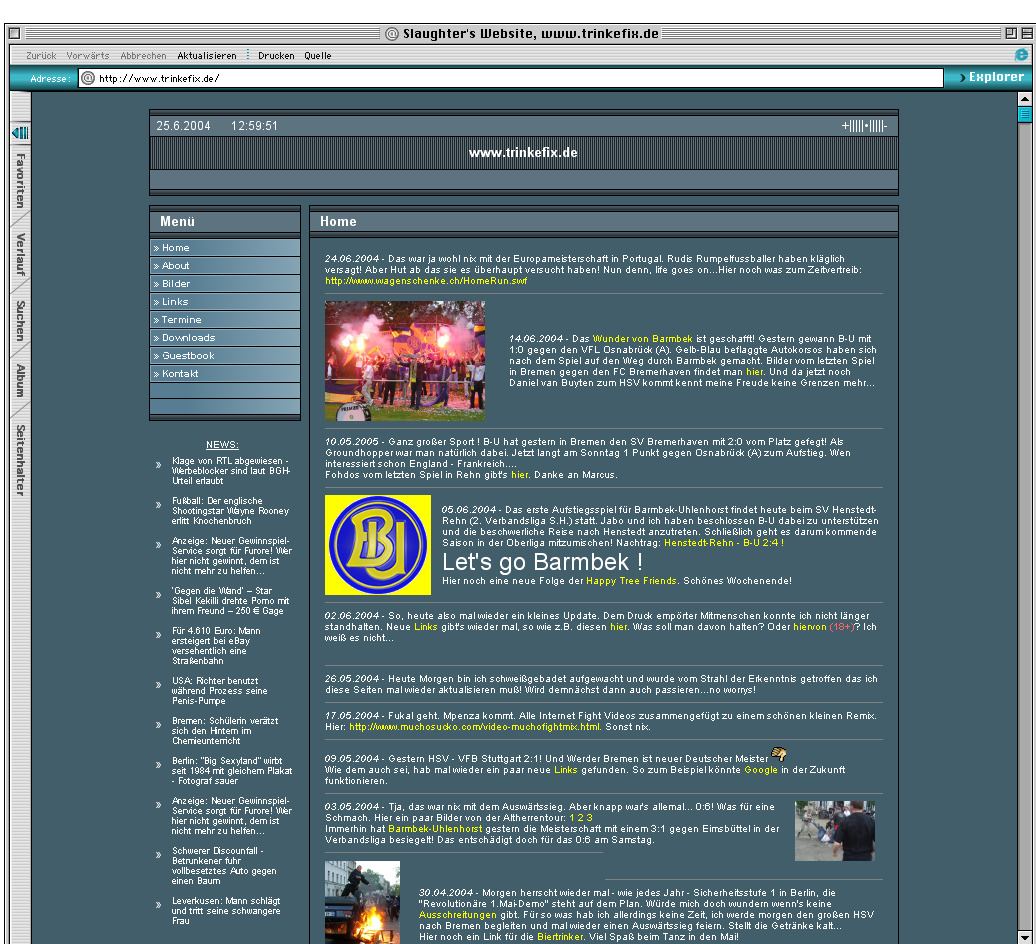Open the Seitenhalter sidebar tab

pos(20,460)
